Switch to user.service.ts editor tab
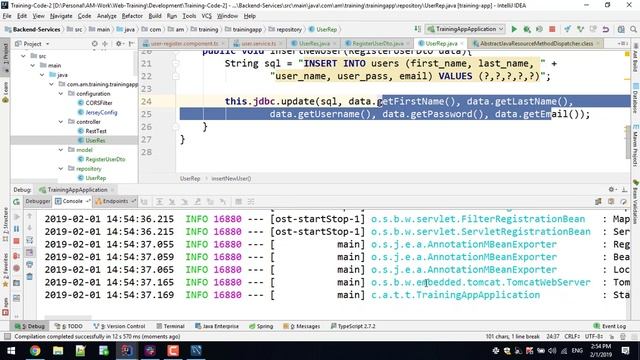Viewport: 640px width, 360px height. coord(258,43)
